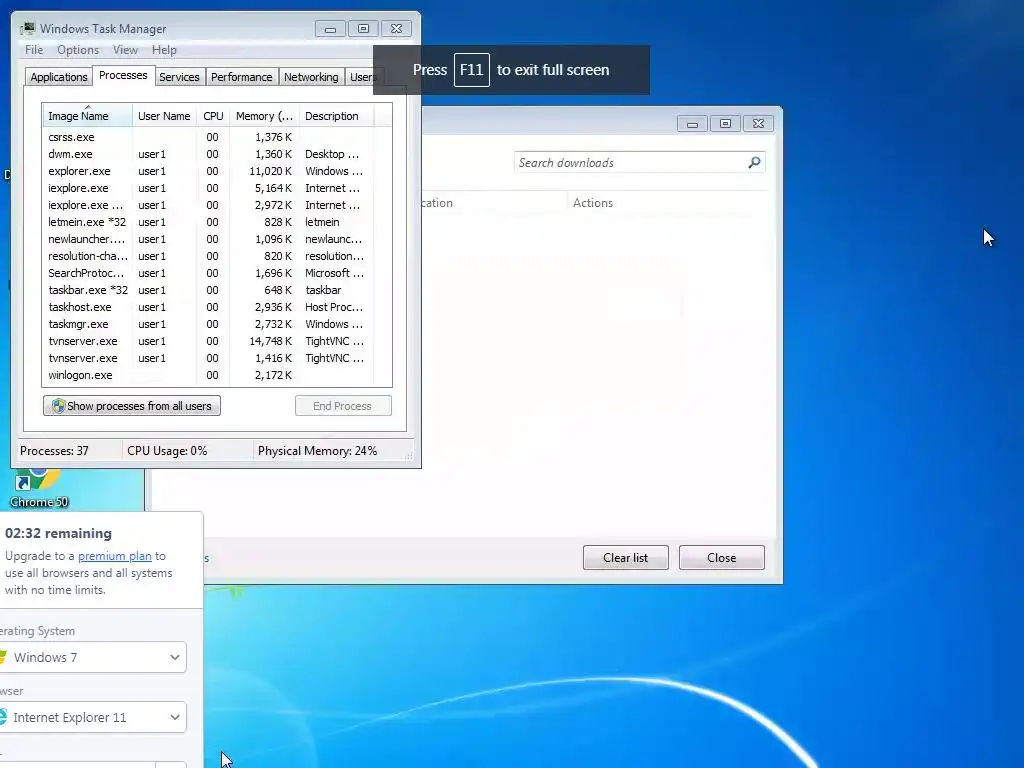
Task: Switch to the Applications tab
Action: [x=59, y=77]
